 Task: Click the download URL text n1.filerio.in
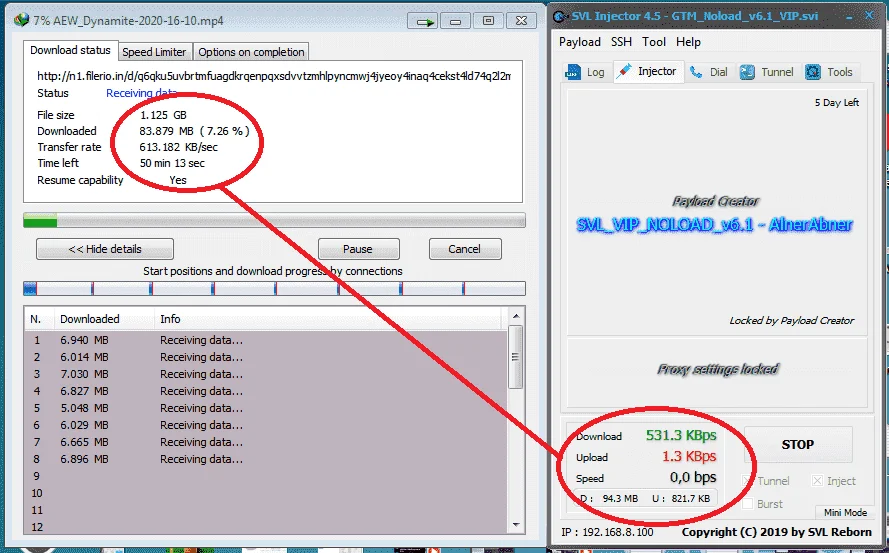(x=274, y=76)
